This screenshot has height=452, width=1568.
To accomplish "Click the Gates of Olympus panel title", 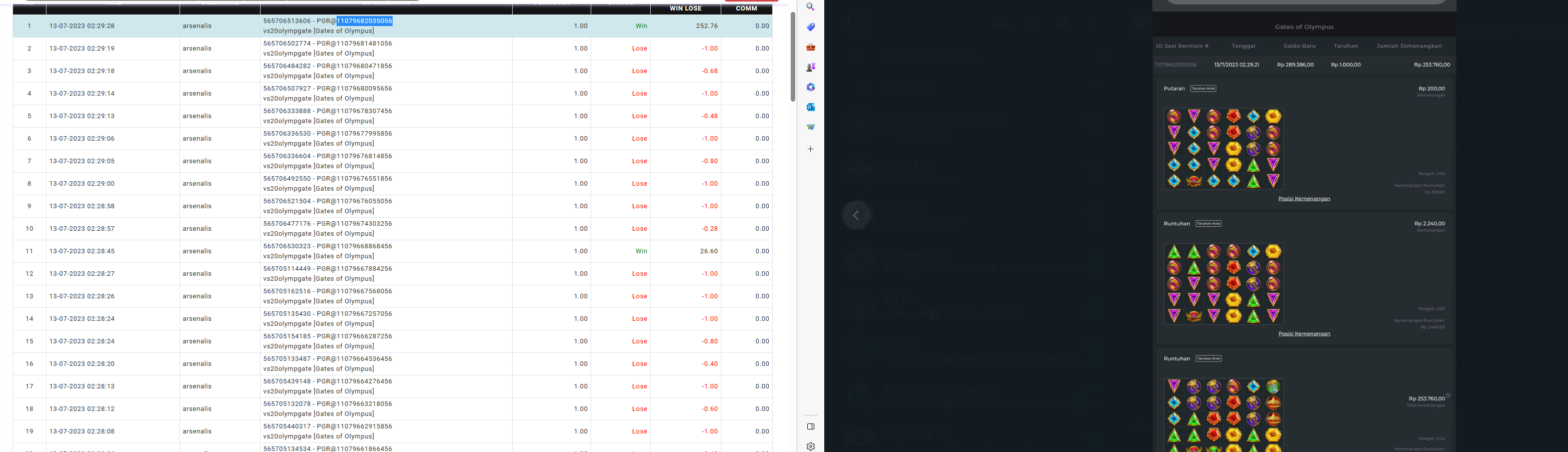I will [1304, 27].
